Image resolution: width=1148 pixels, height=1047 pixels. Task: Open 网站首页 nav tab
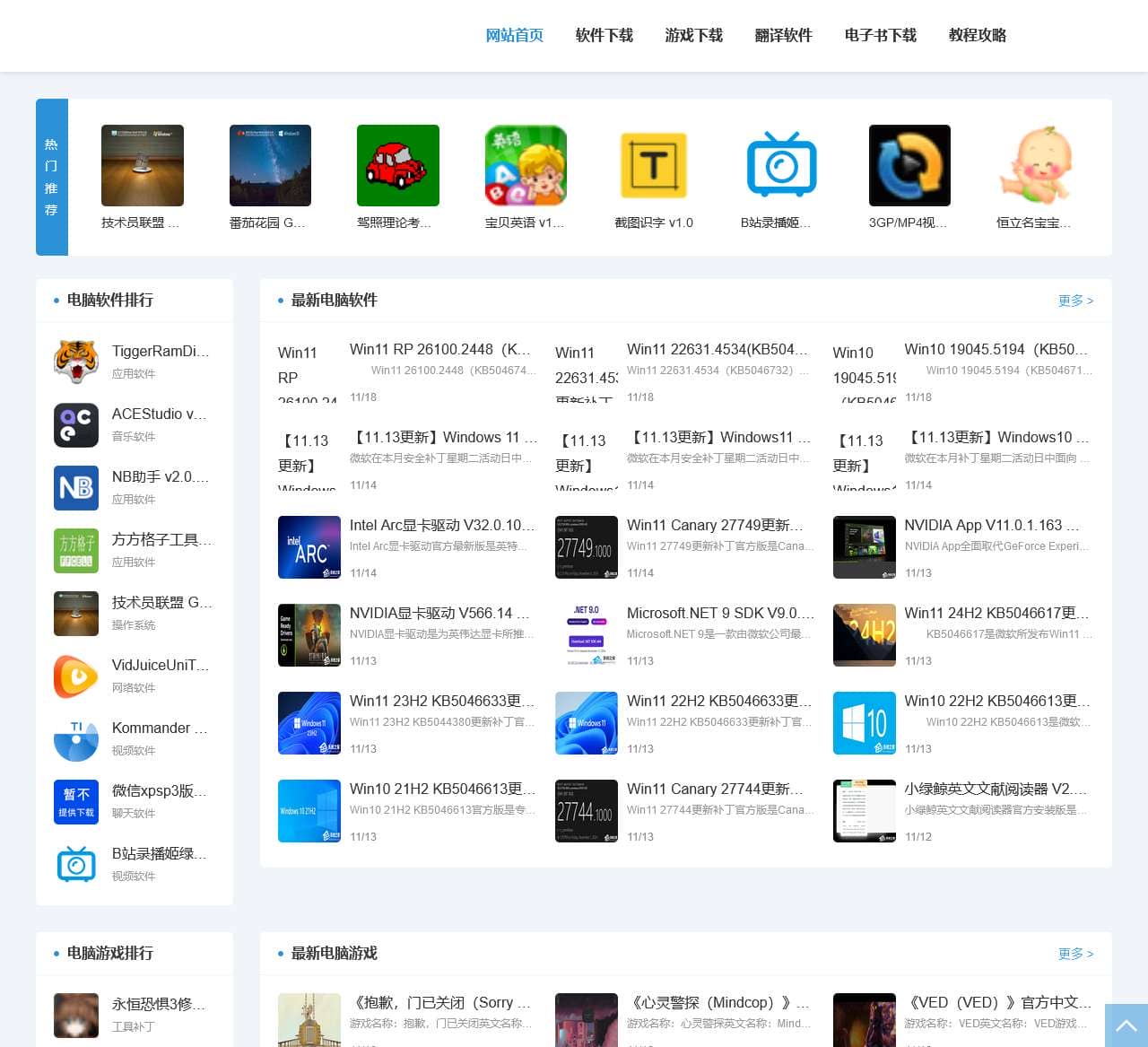(514, 35)
